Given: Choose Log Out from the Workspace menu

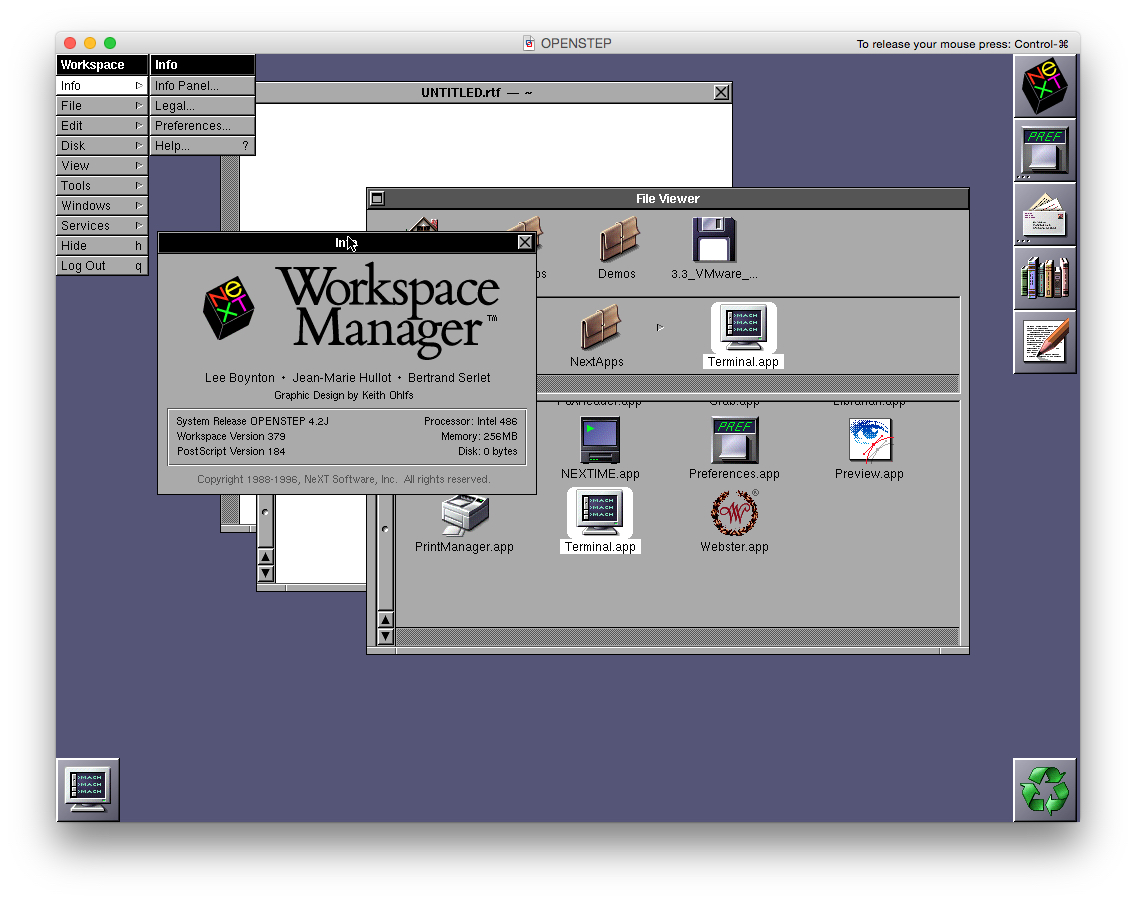Looking at the screenshot, I should click(102, 266).
